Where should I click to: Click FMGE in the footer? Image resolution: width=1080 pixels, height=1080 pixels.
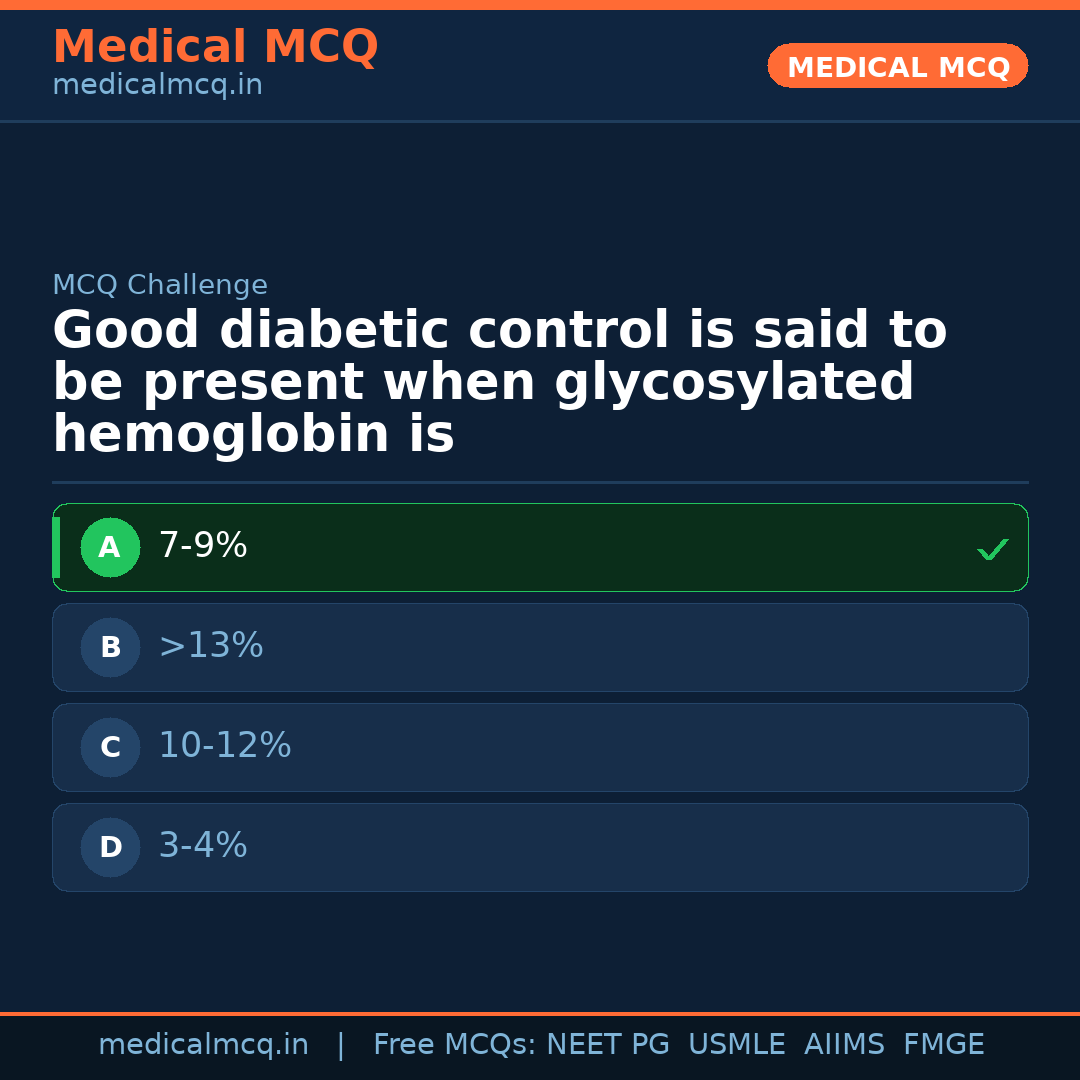(x=944, y=1045)
